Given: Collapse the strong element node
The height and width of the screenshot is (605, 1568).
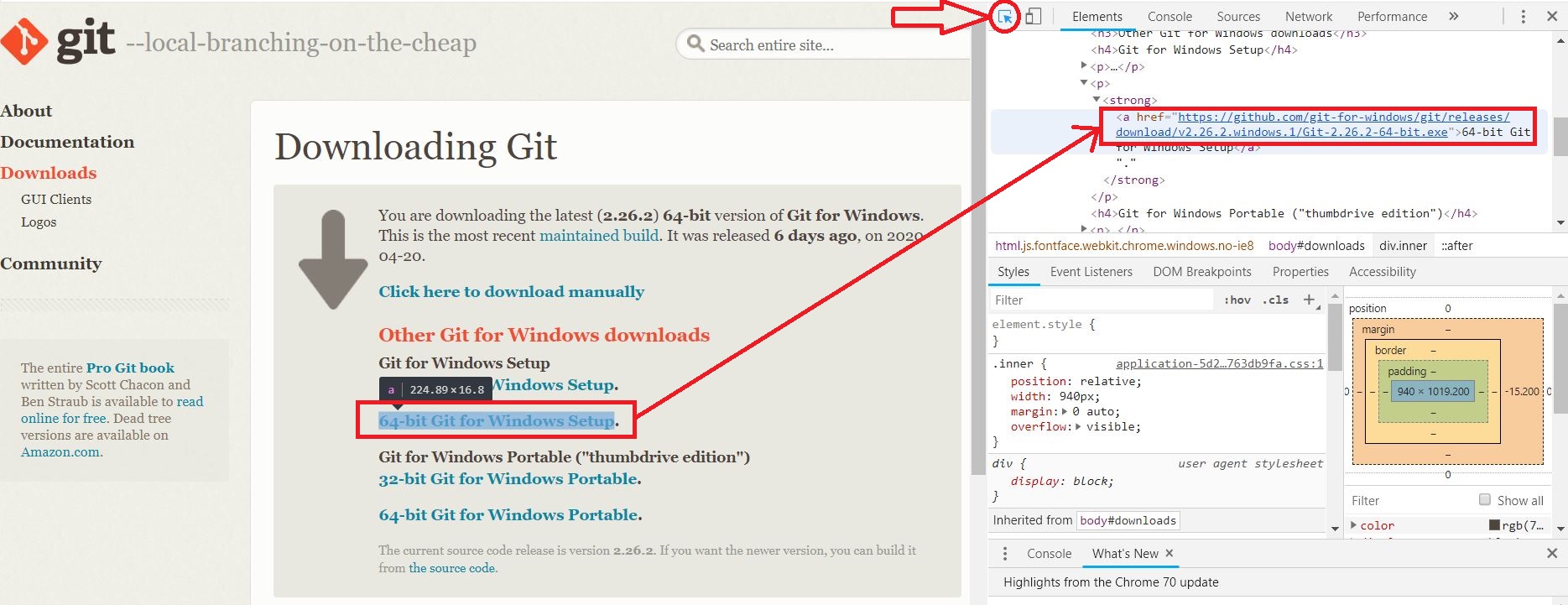Looking at the screenshot, I should [x=1097, y=100].
